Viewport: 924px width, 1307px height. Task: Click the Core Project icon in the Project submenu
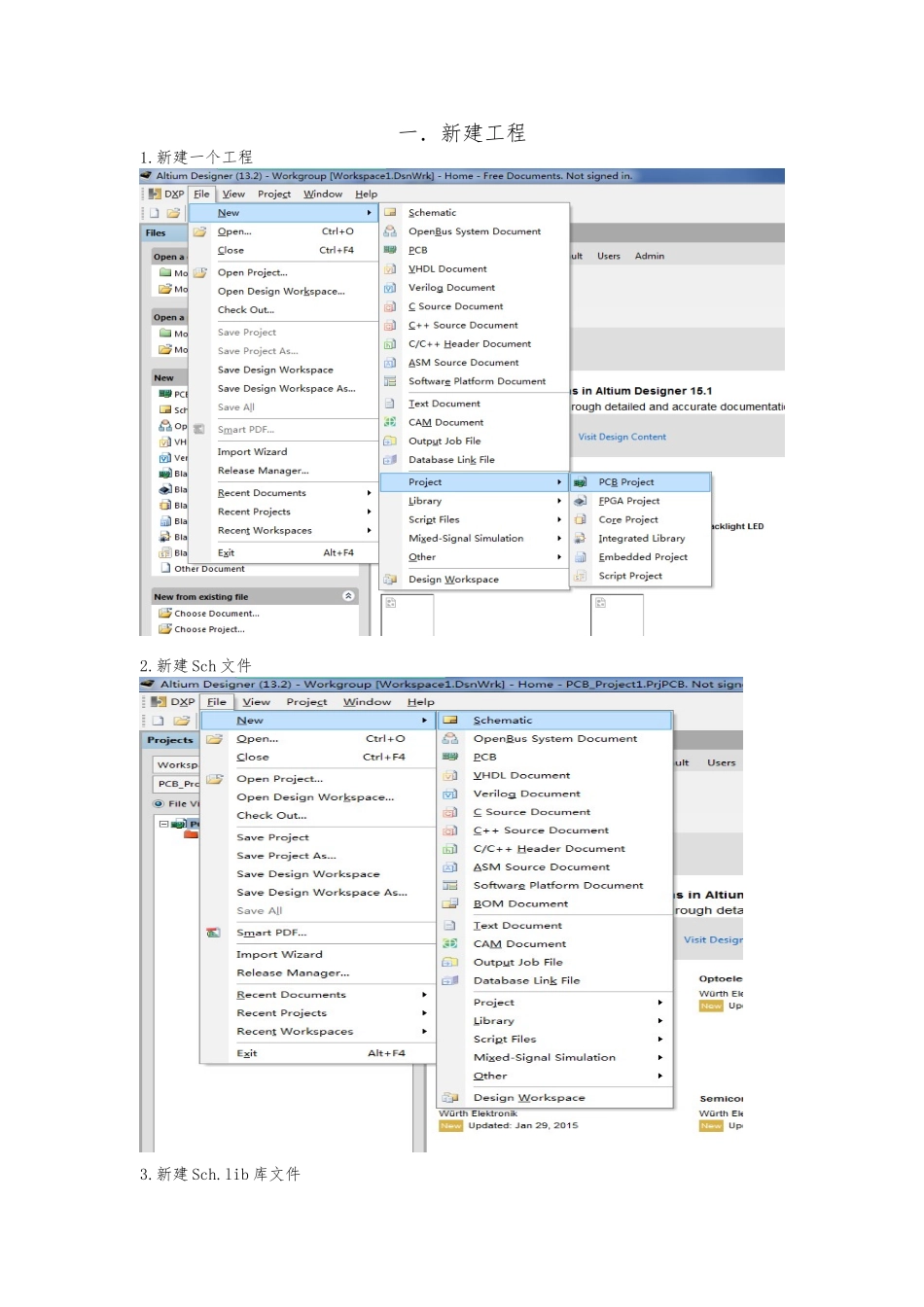(580, 519)
